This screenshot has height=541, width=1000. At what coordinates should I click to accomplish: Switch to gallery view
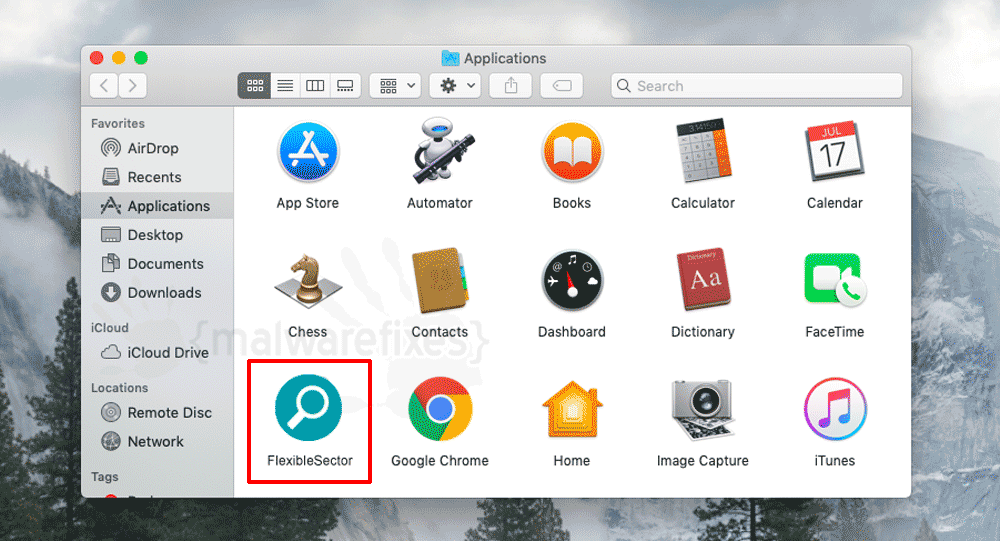click(x=345, y=85)
